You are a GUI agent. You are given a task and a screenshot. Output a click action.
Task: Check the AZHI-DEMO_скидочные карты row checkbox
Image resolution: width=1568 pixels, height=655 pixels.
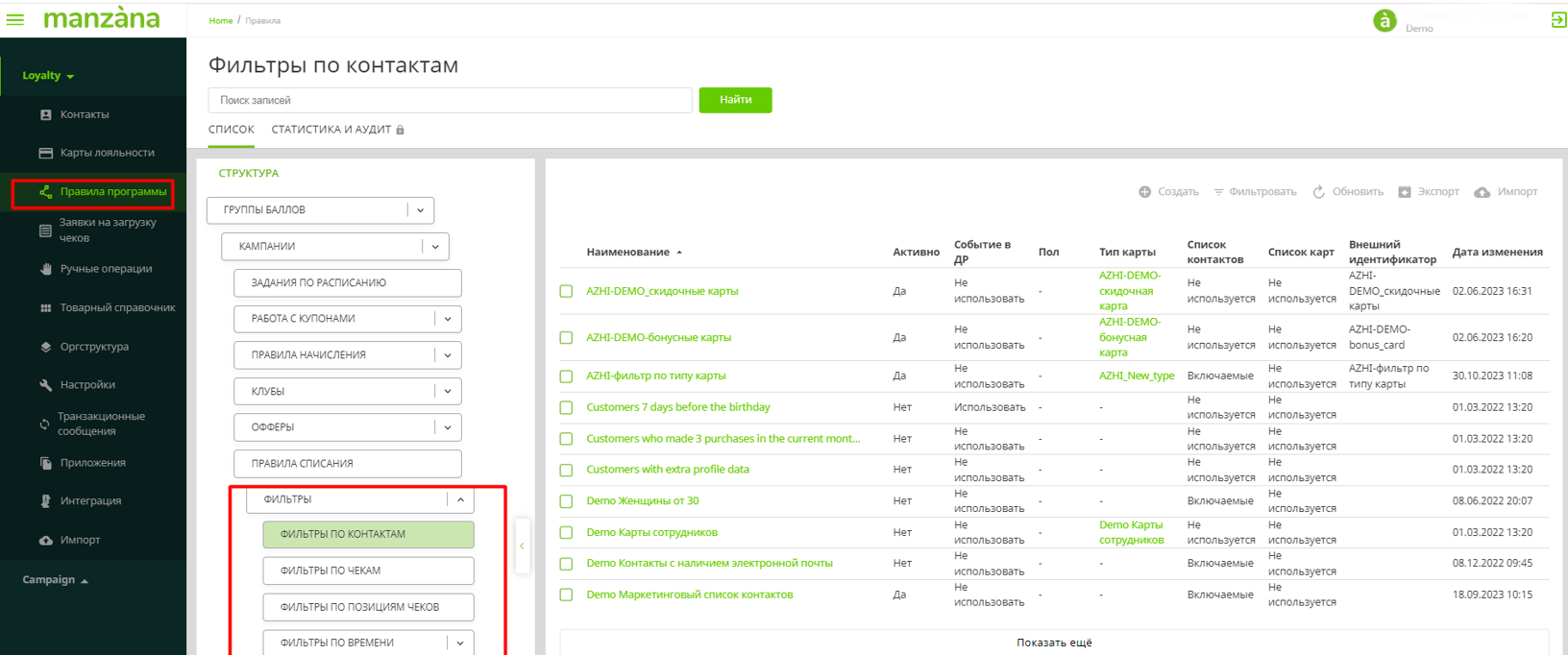pos(566,291)
